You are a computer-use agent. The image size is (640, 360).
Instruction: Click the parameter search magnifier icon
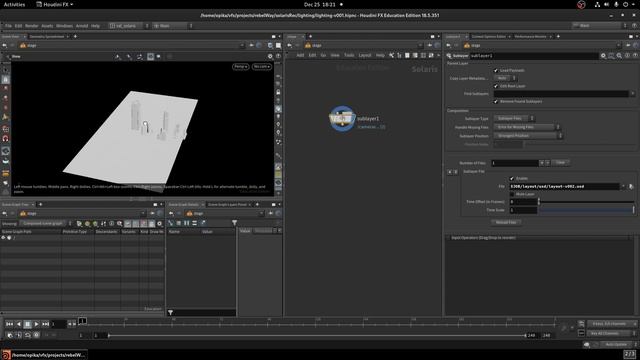point(619,56)
